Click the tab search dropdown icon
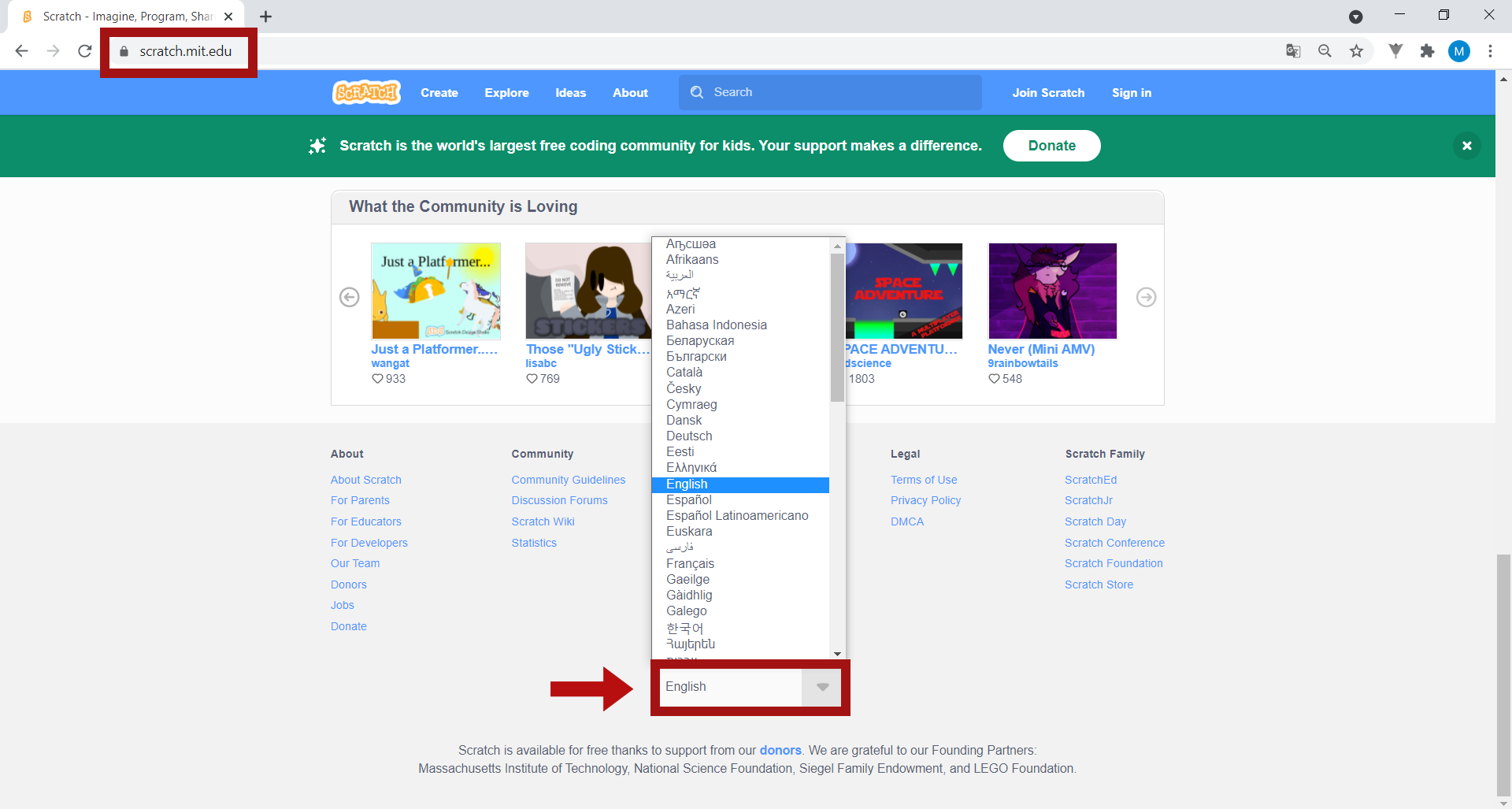This screenshot has height=809, width=1512. [x=1356, y=17]
